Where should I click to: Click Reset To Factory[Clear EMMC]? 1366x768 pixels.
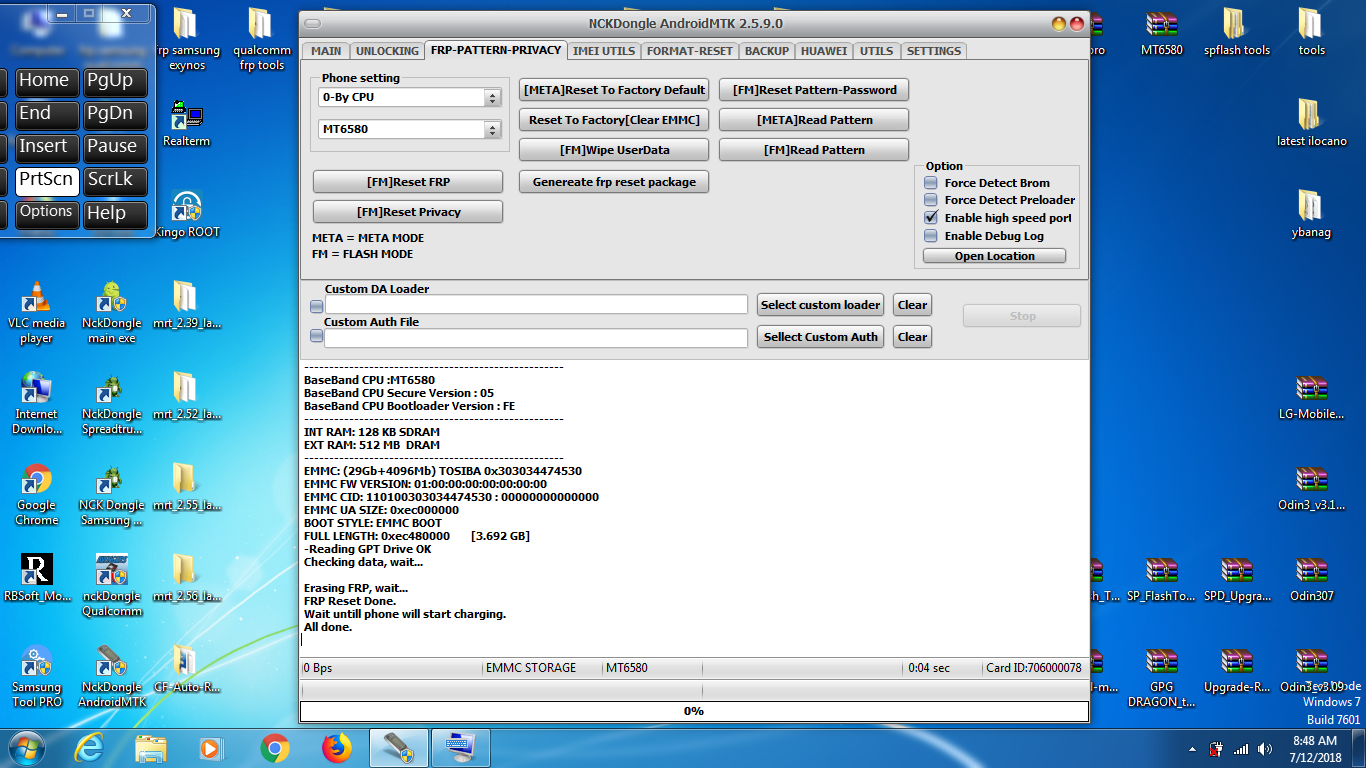[x=614, y=120]
